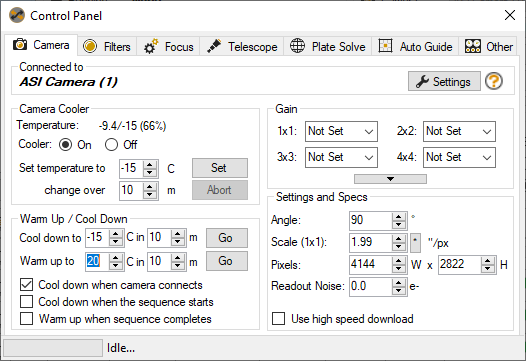
Task: Enable Cool down when the sequence starts
Action: pyautogui.click(x=27, y=302)
